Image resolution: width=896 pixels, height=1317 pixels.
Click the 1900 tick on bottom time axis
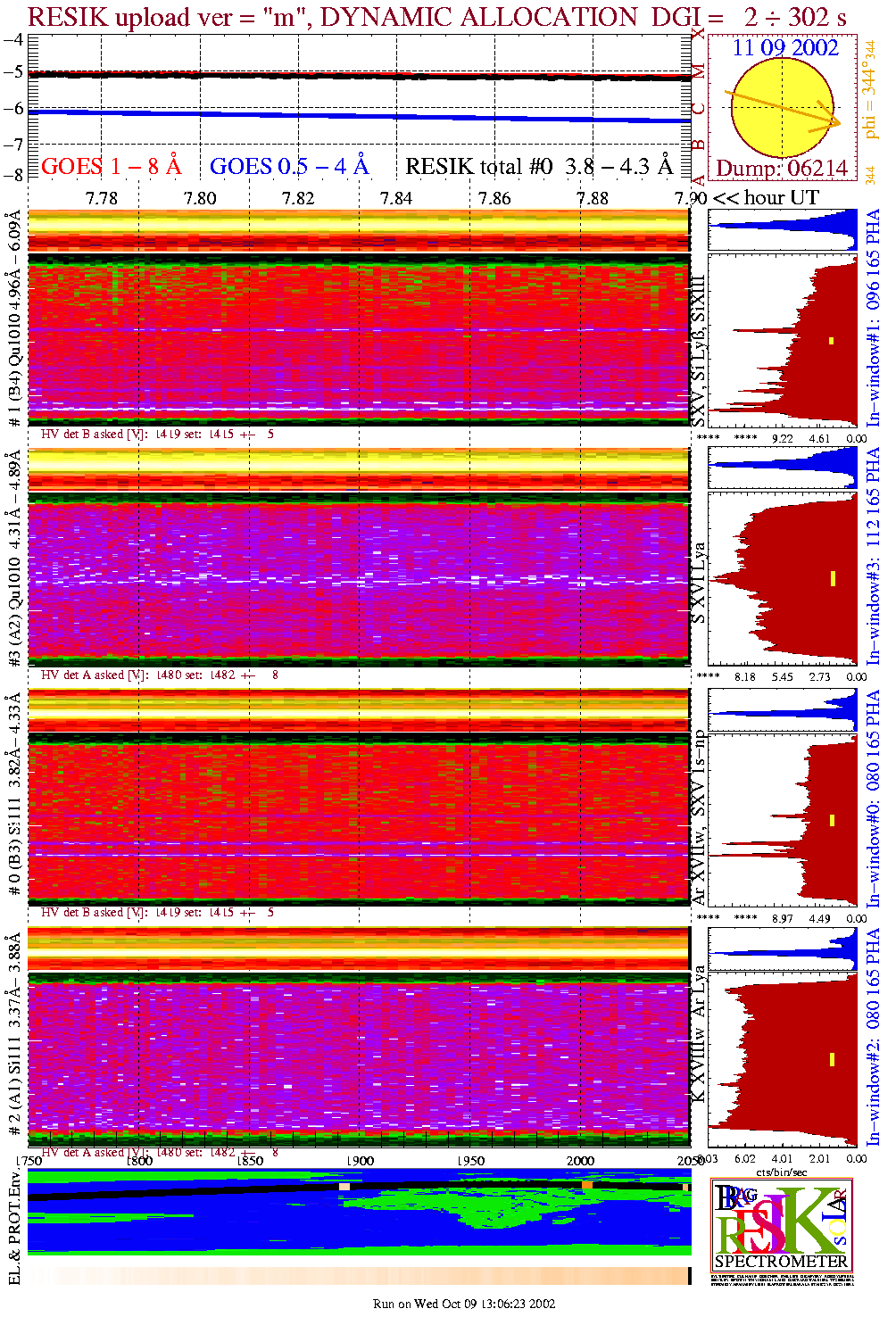point(360,1161)
